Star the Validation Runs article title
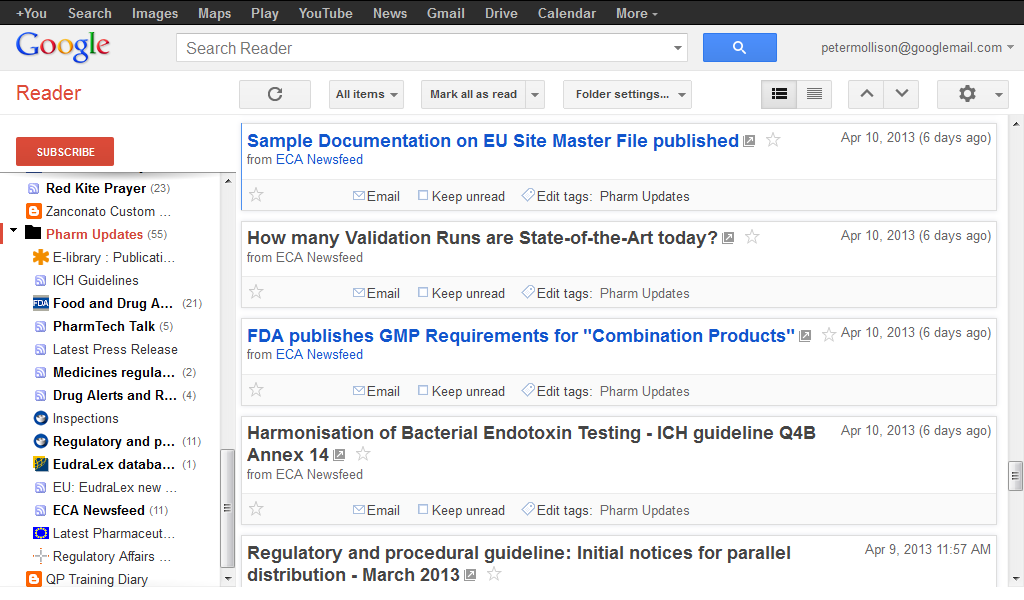Screen dimensions: 1024x600 pyautogui.click(x=752, y=237)
